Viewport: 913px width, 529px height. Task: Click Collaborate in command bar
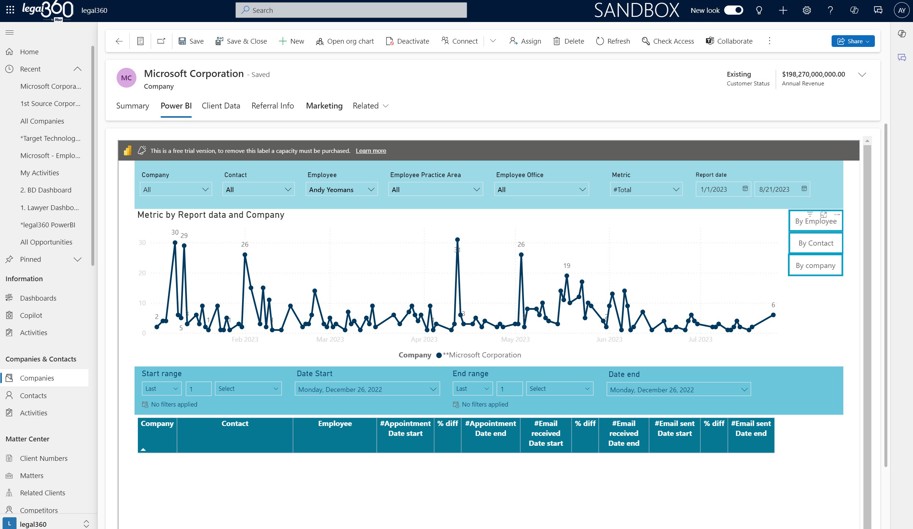(729, 41)
